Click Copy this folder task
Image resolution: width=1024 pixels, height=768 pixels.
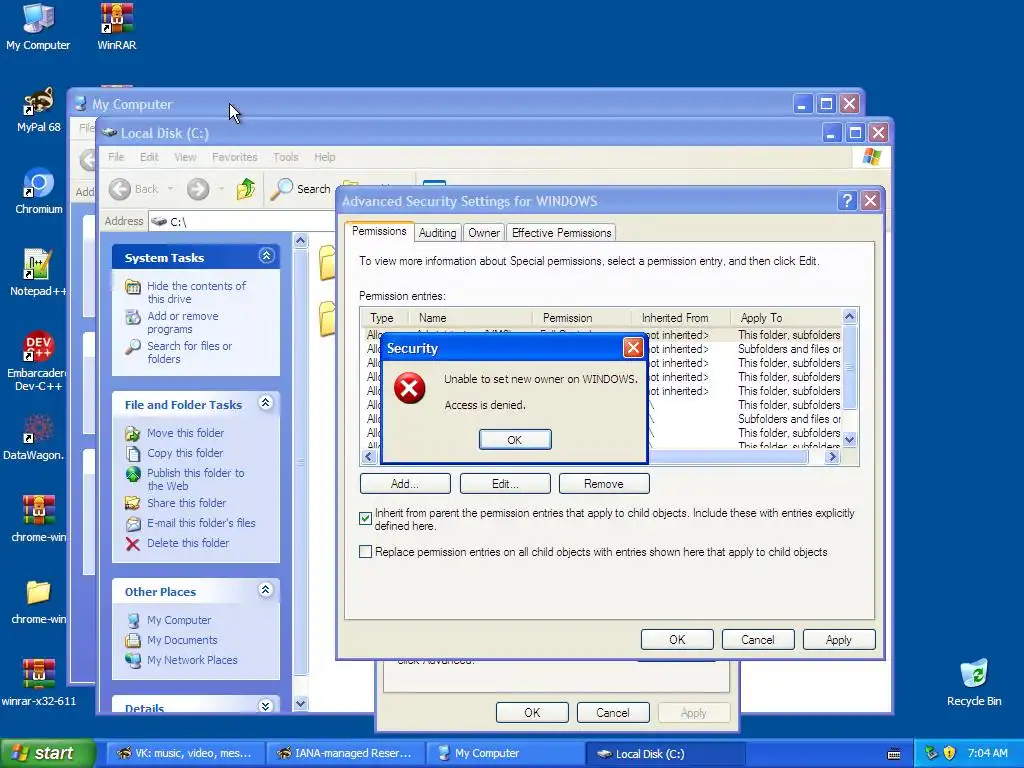coord(185,453)
